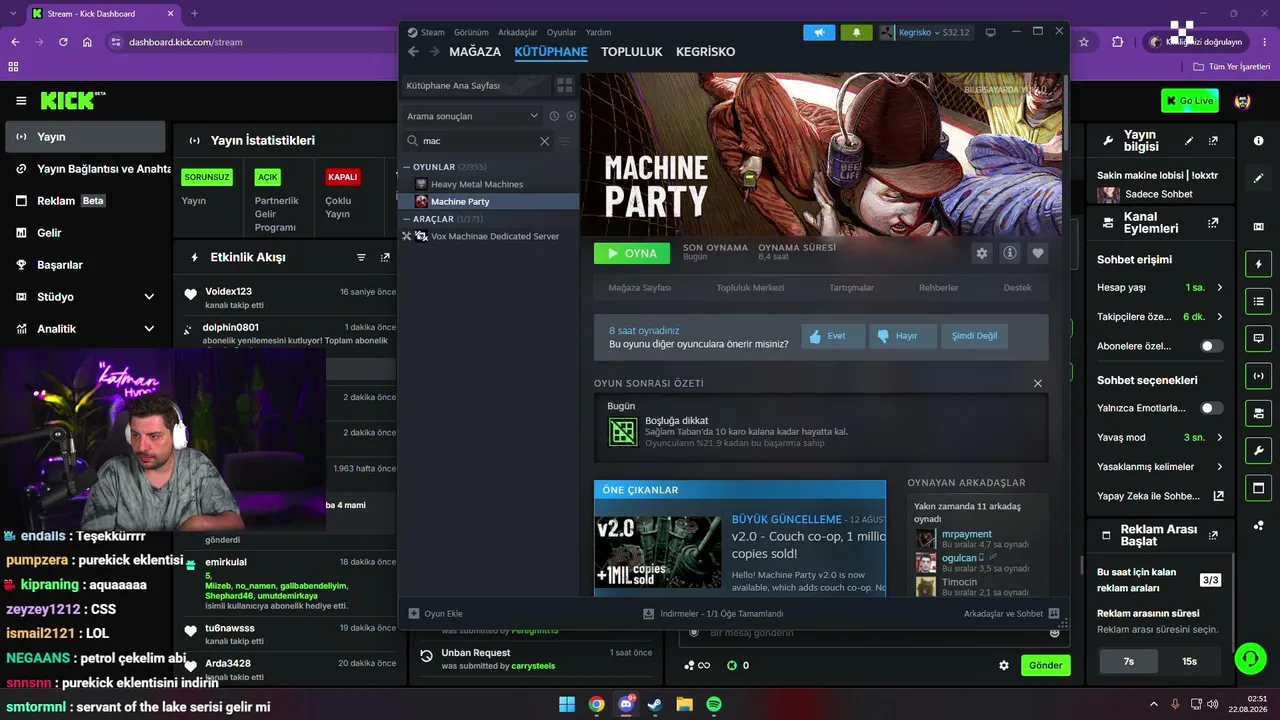The image size is (1280, 720).
Task: Toggle the Yalnızca Emotlarla switch
Action: (x=1212, y=408)
